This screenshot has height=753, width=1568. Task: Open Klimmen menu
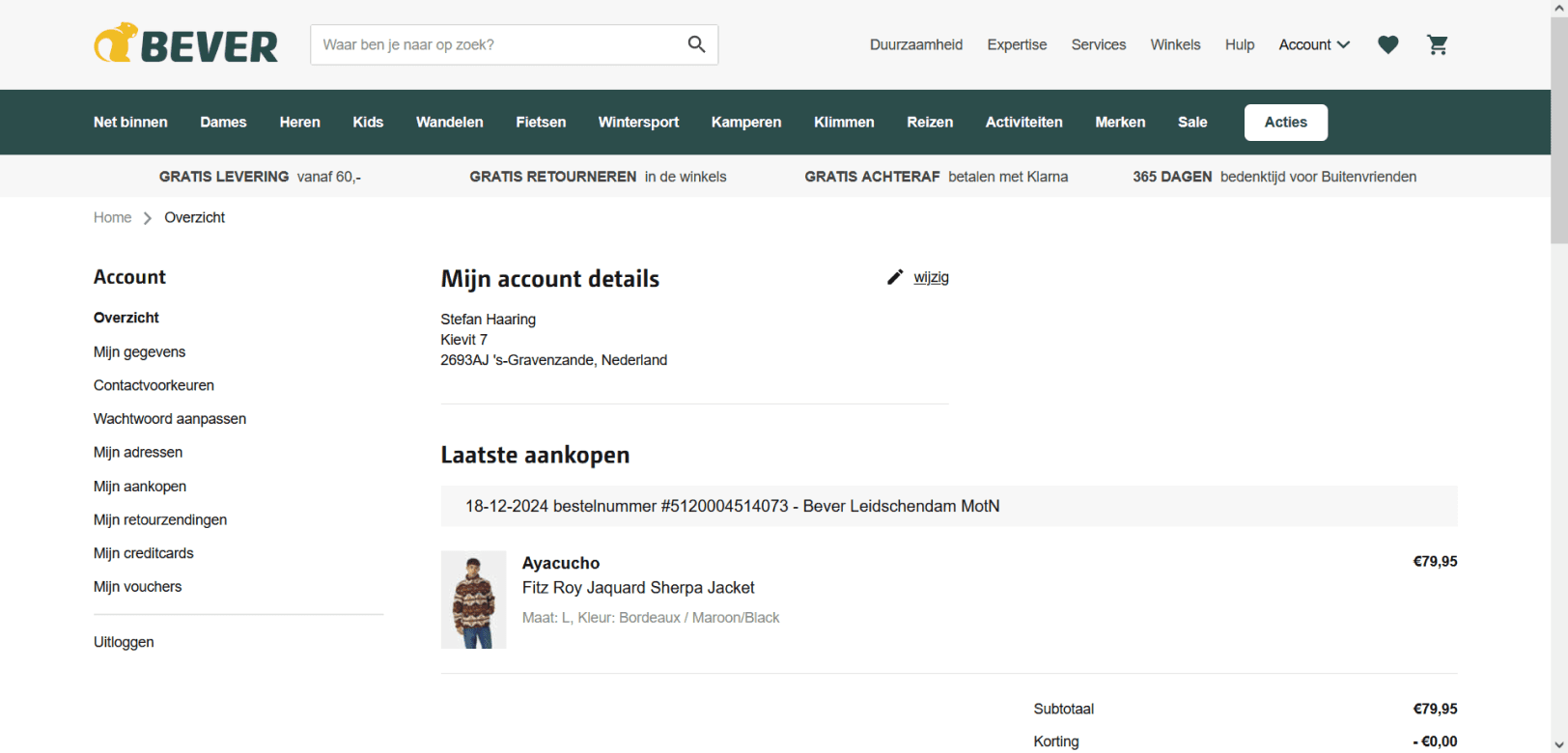pos(844,122)
